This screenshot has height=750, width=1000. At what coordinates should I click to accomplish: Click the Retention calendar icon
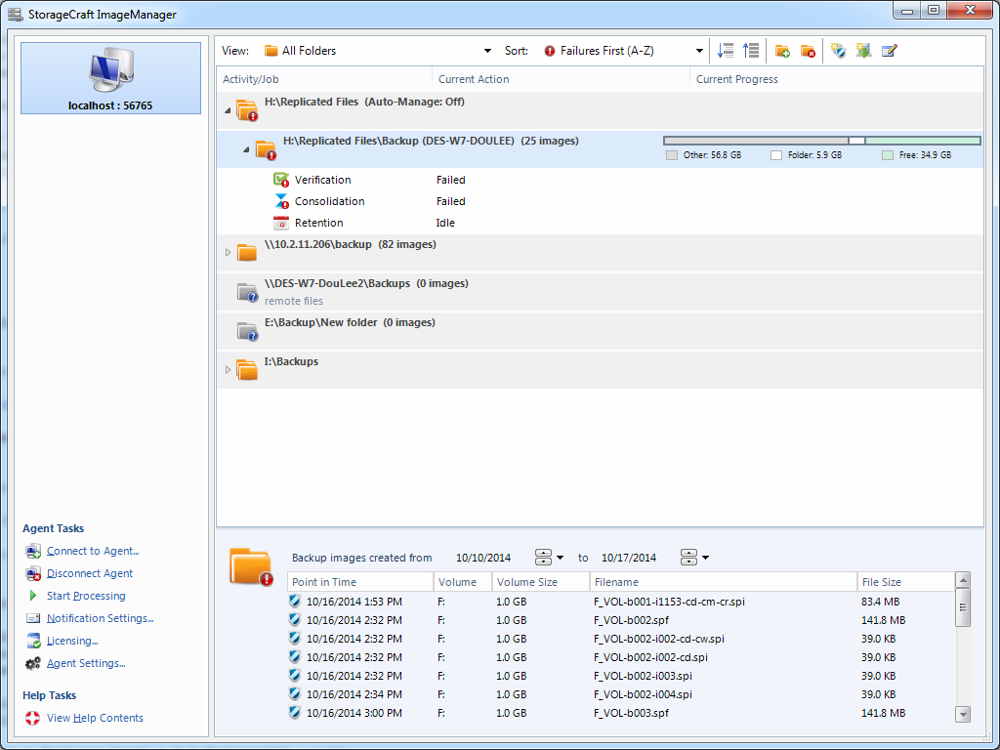[x=281, y=223]
